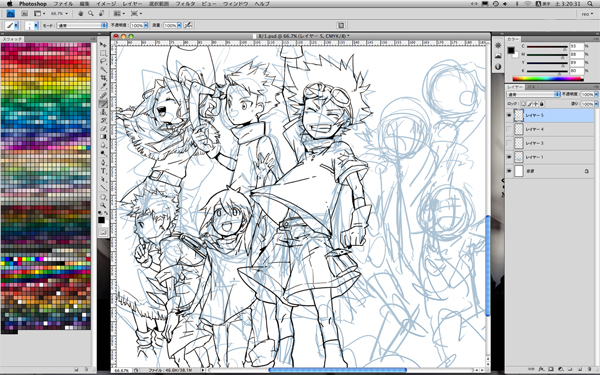
Task: Select the Move tool in the toolbox
Action: coord(103,45)
